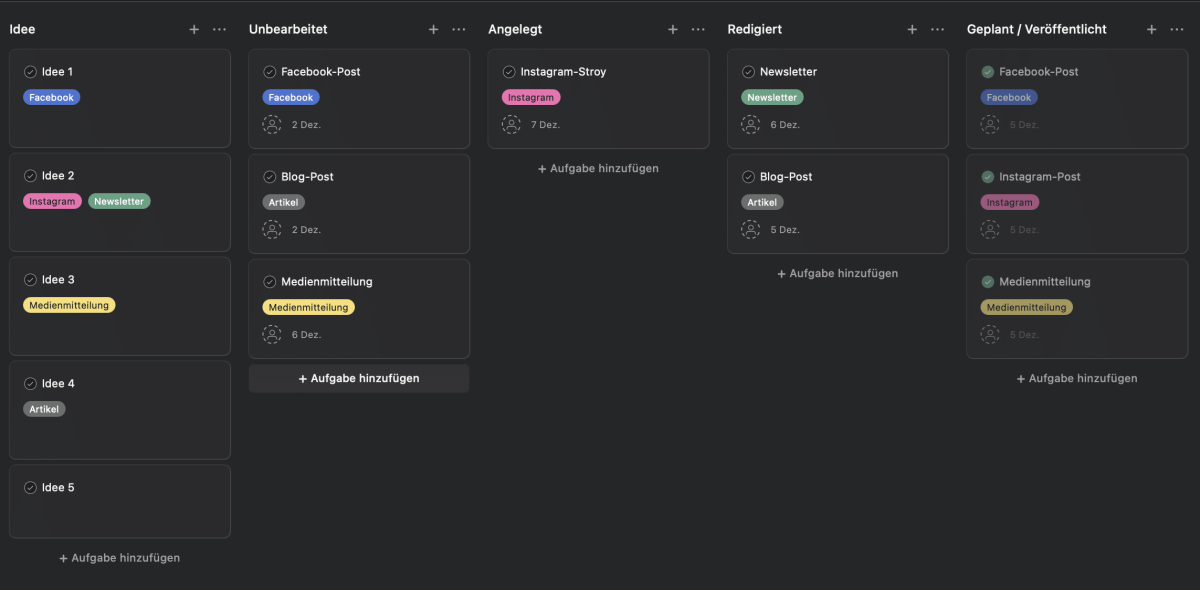Click the check circle on the Medienmitteilung card

[x=269, y=281]
